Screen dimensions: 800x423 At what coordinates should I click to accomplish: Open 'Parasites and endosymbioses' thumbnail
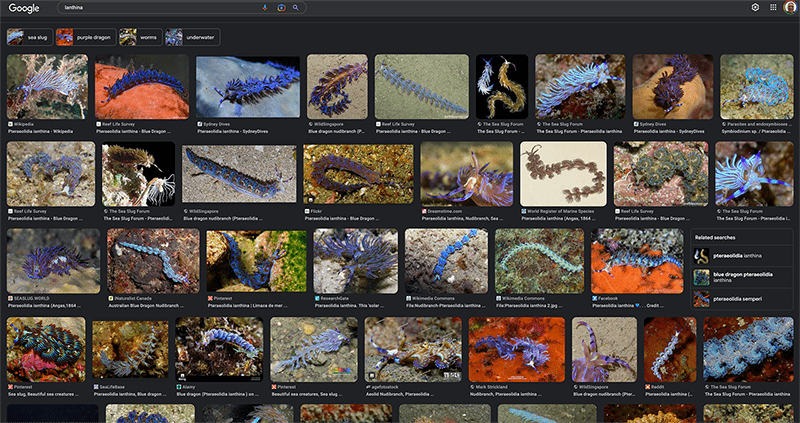757,87
